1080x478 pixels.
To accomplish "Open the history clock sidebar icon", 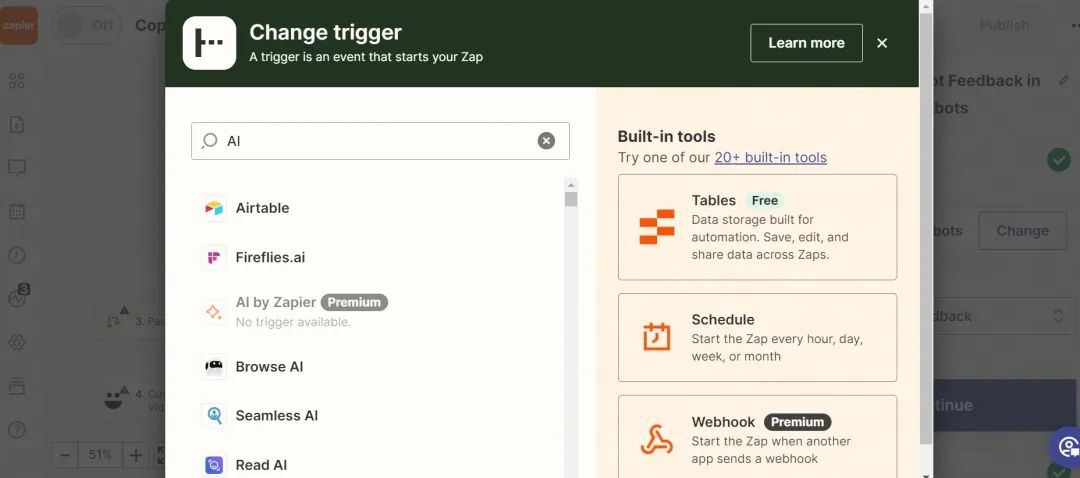I will coord(17,255).
